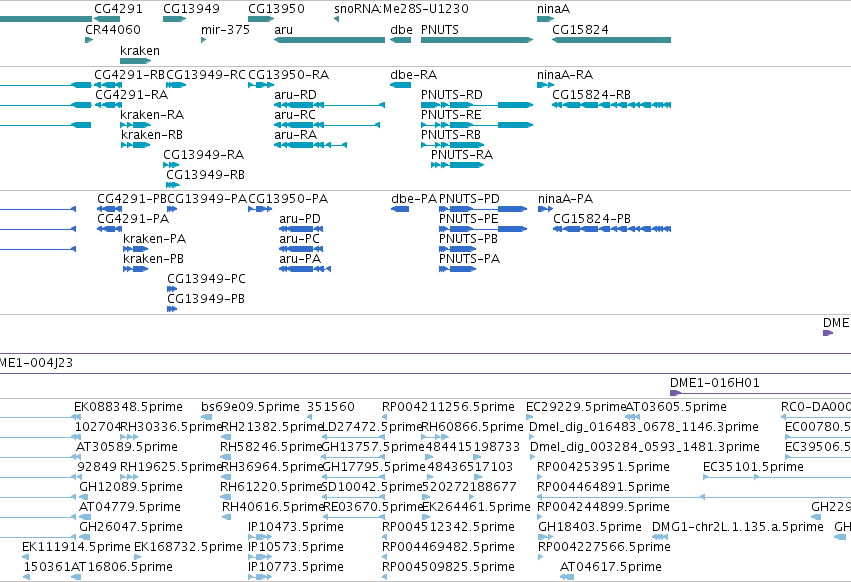Select DMG1-chr2L.1.135.a.5prime label
Screen dimensions: 851x582
738,527
